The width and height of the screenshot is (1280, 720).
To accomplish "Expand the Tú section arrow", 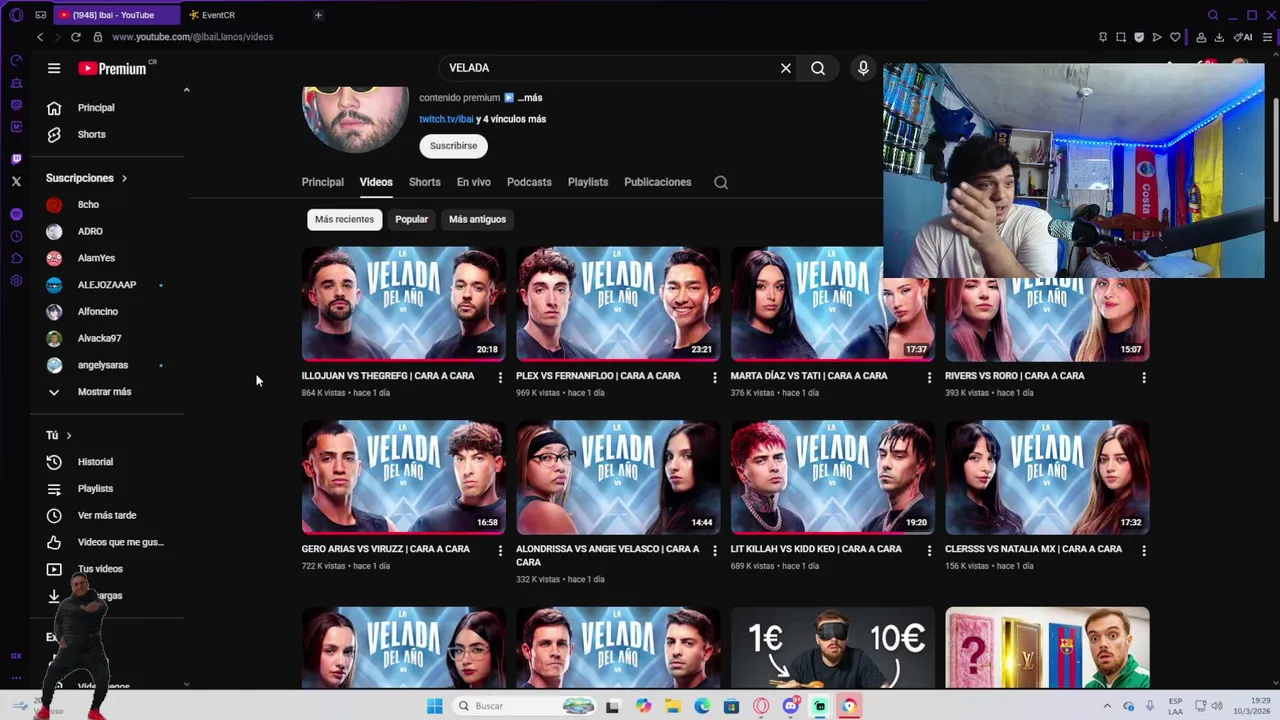I will (x=68, y=435).
